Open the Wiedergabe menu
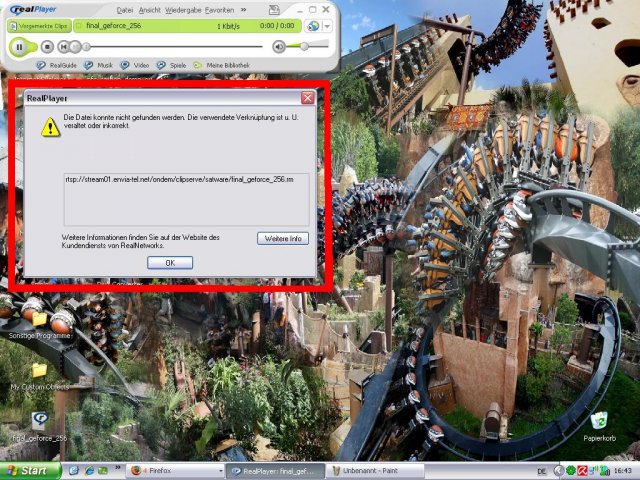This screenshot has height=480, width=640. pyautogui.click(x=182, y=10)
